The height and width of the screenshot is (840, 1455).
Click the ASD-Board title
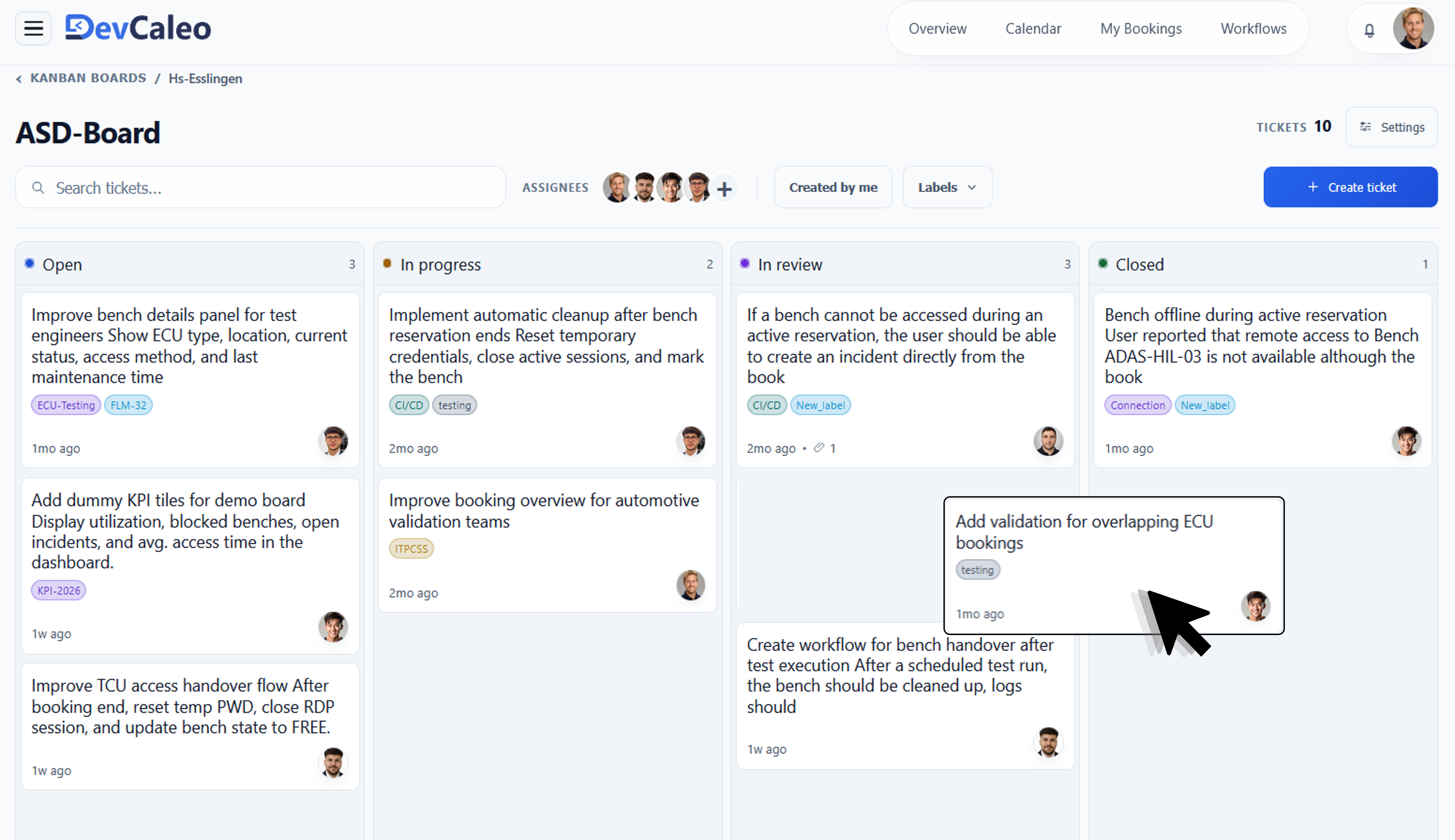[x=88, y=133]
